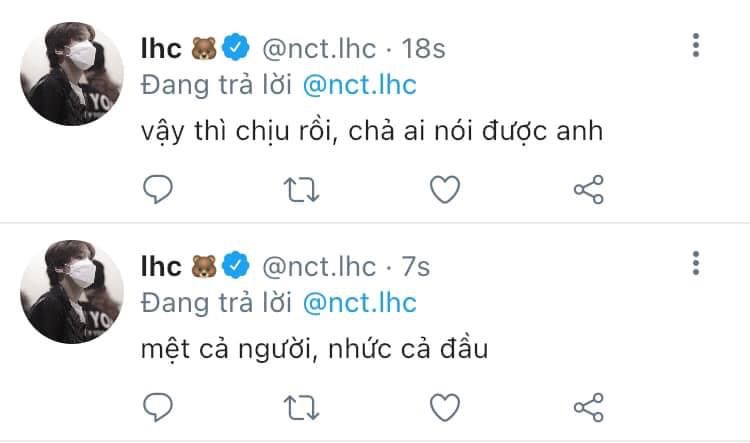The image size is (750, 443).
Task: Reply to the 7s tweet
Action: pos(158,407)
